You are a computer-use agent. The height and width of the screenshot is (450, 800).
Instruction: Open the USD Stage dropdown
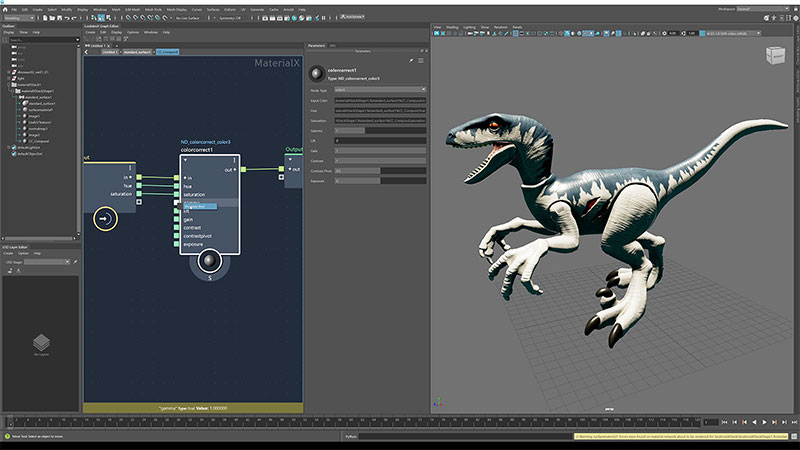pos(47,262)
